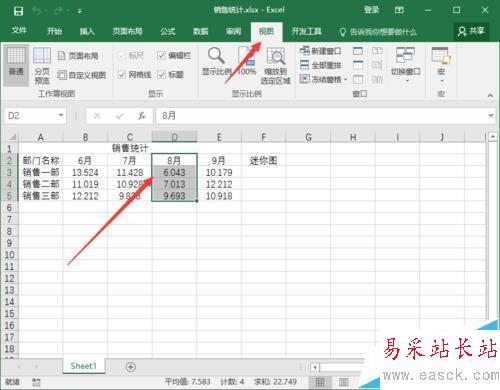Click the Insert Function fx icon
The width and height of the screenshot is (500, 390).
142,116
